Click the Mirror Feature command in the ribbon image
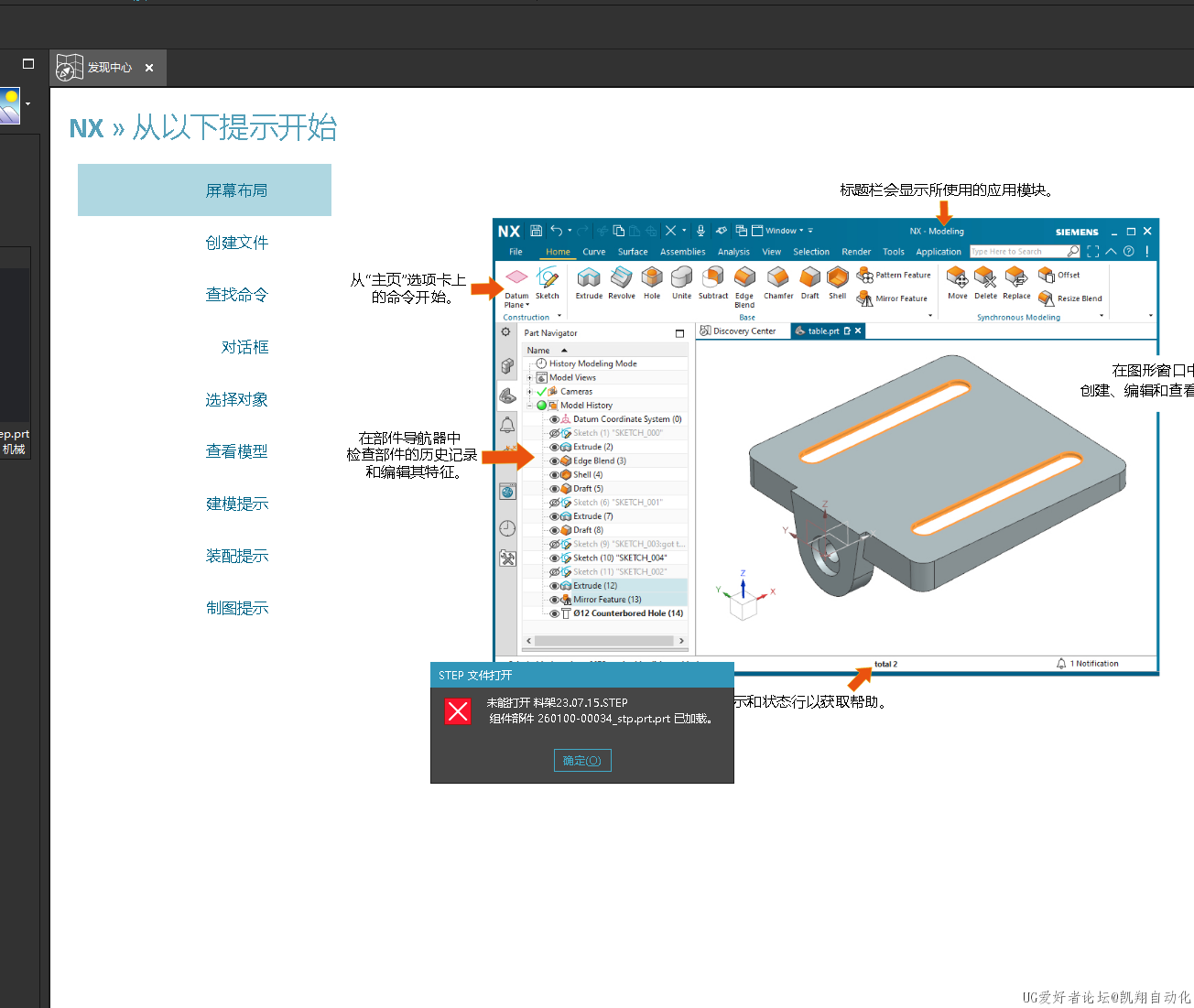 893,298
